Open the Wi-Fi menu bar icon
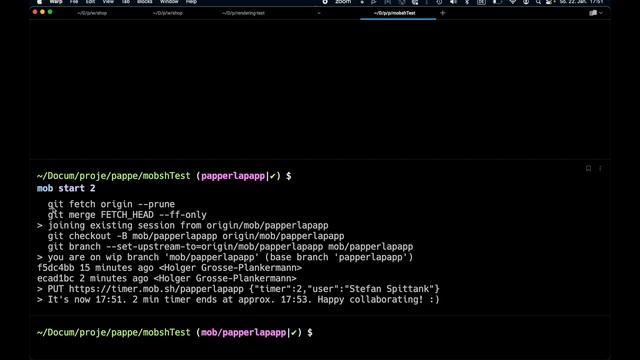The height and width of the screenshot is (360, 640). (513, 2)
